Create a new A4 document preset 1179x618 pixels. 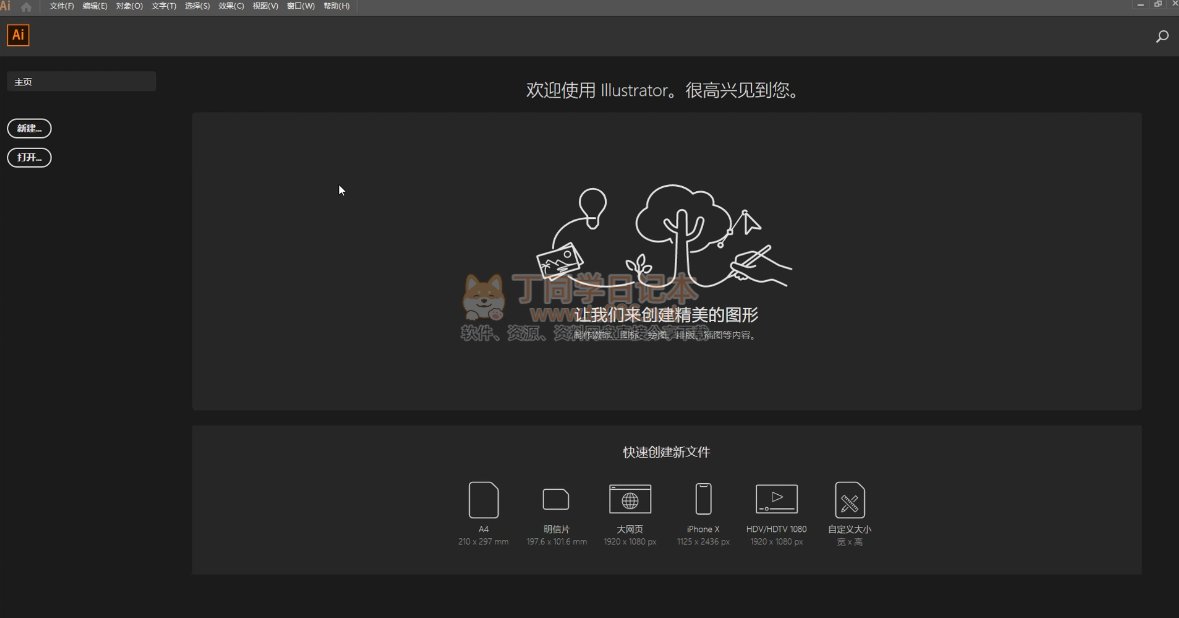[483, 500]
